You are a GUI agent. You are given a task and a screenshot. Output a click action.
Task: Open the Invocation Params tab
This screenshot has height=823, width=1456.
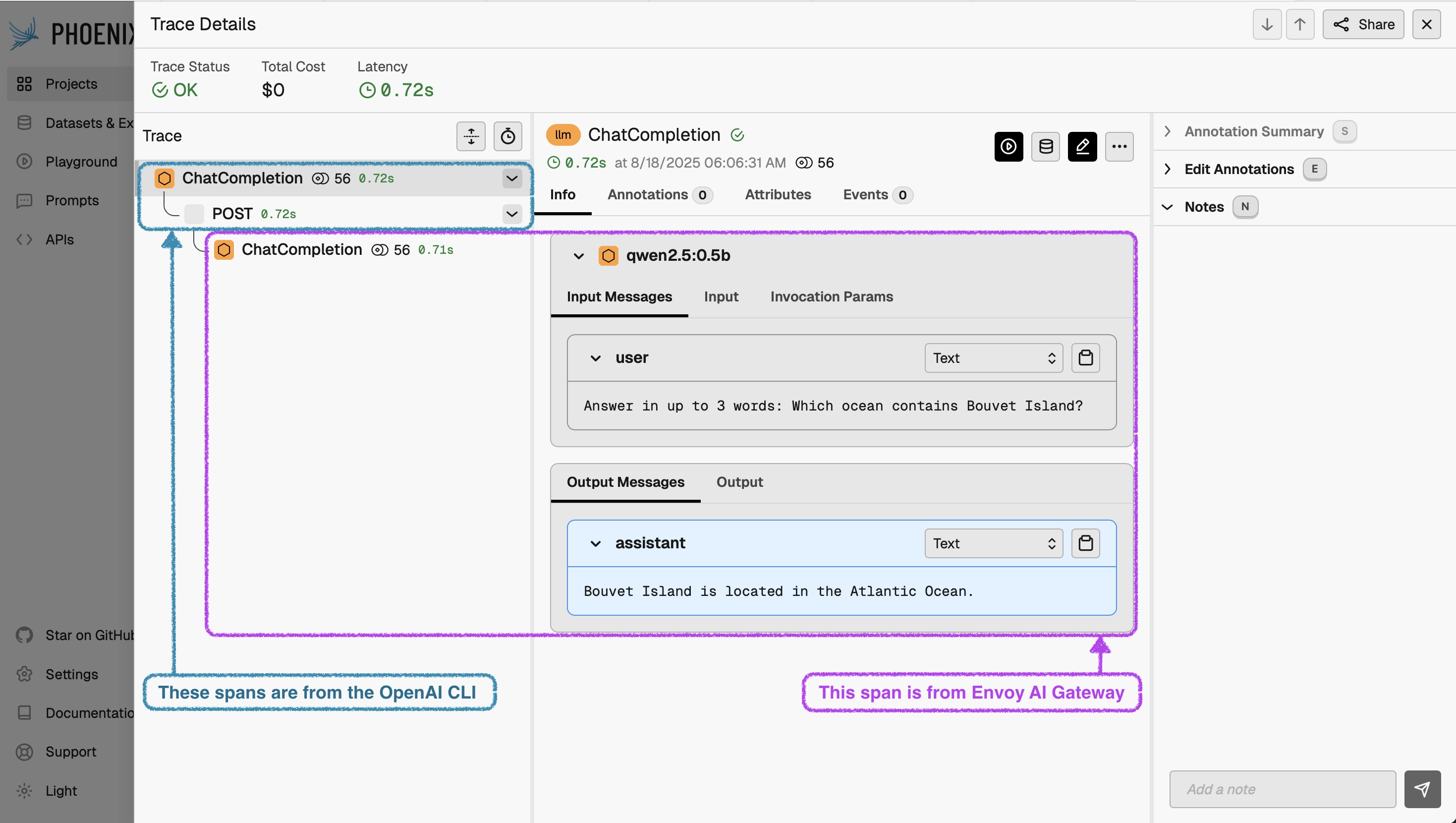click(x=831, y=296)
